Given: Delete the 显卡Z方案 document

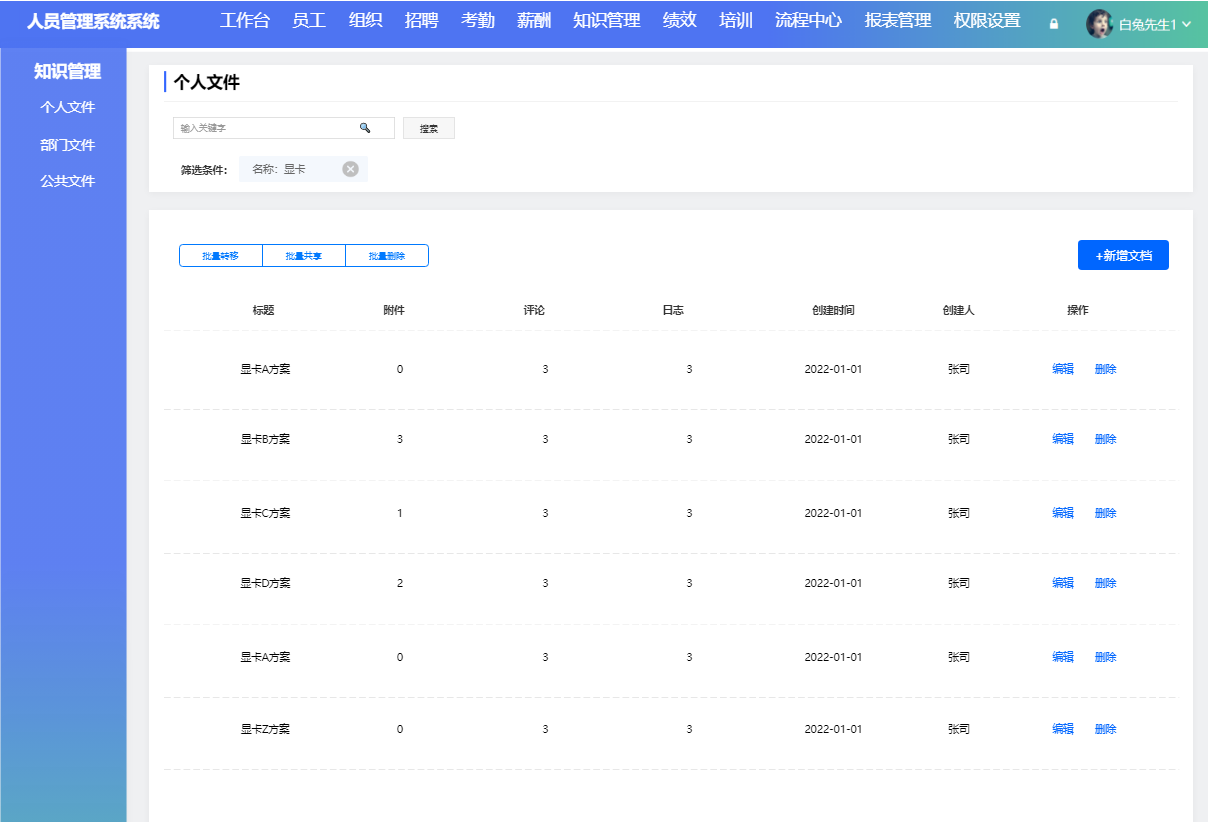Looking at the screenshot, I should click(x=1104, y=728).
